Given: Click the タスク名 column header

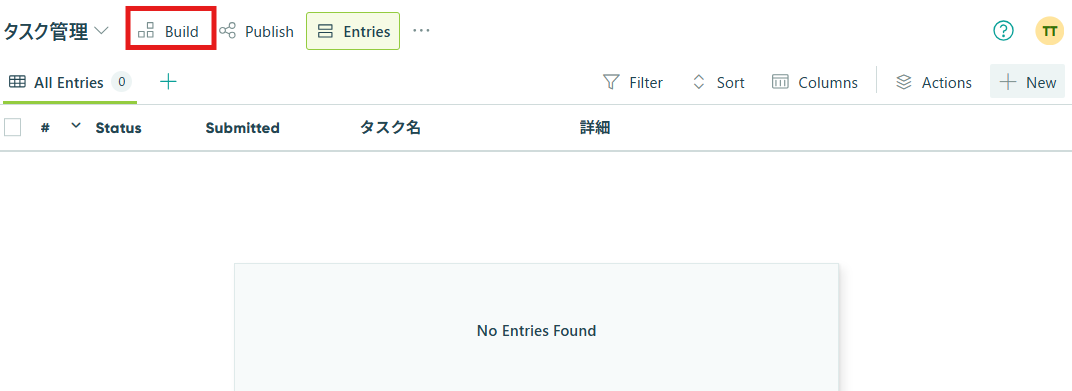Looking at the screenshot, I should [x=390, y=128].
